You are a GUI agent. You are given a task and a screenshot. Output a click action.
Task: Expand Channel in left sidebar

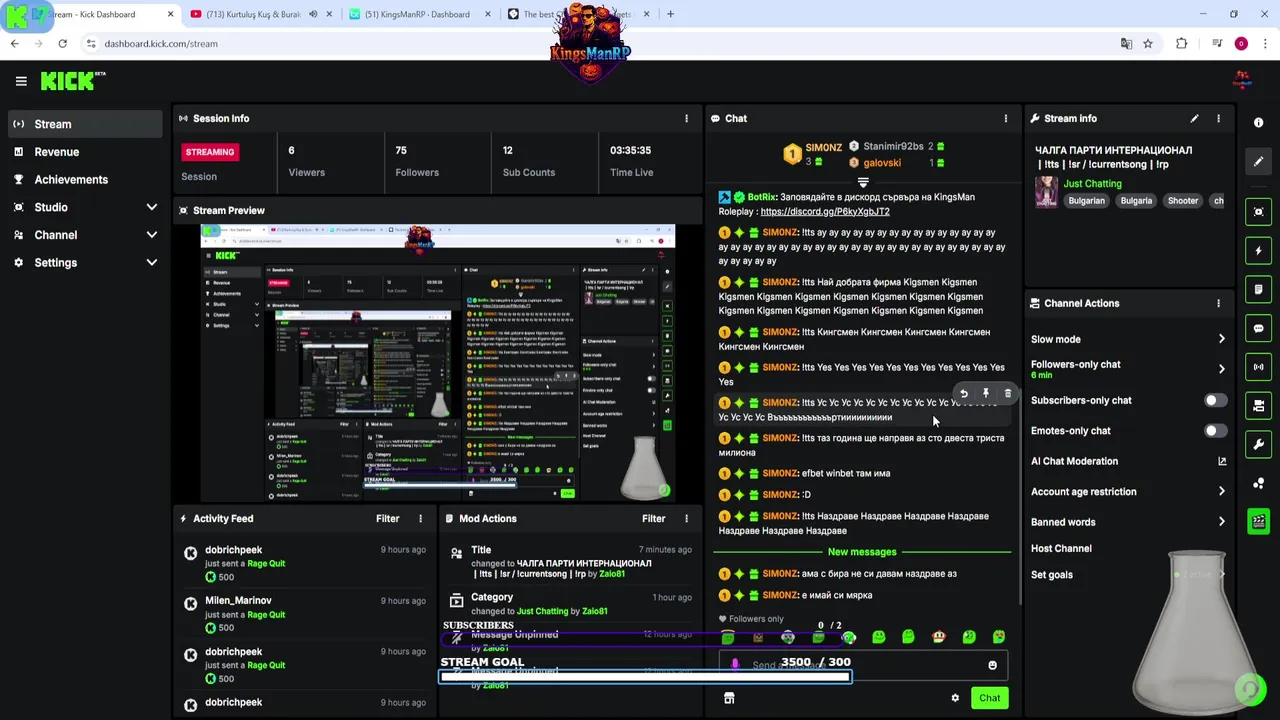[x=151, y=235]
